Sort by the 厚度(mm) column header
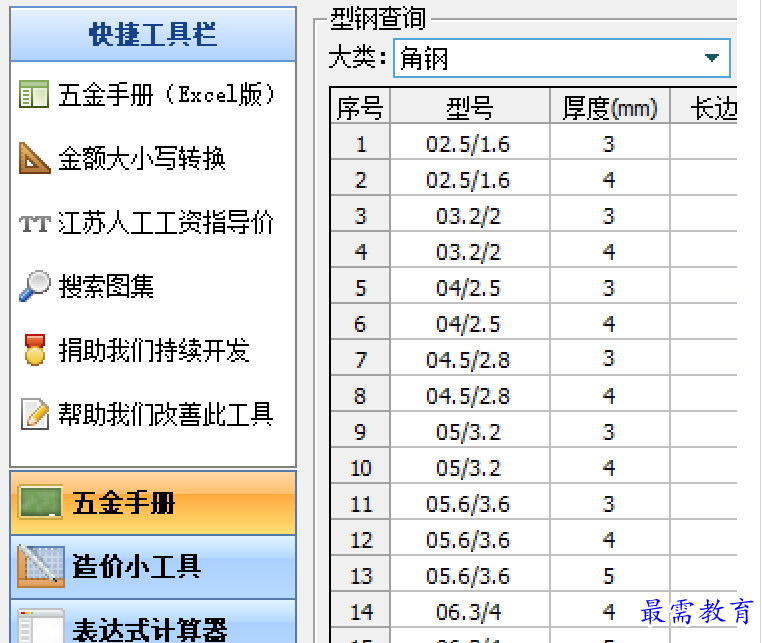Image resolution: width=762 pixels, height=643 pixels. tap(610, 105)
